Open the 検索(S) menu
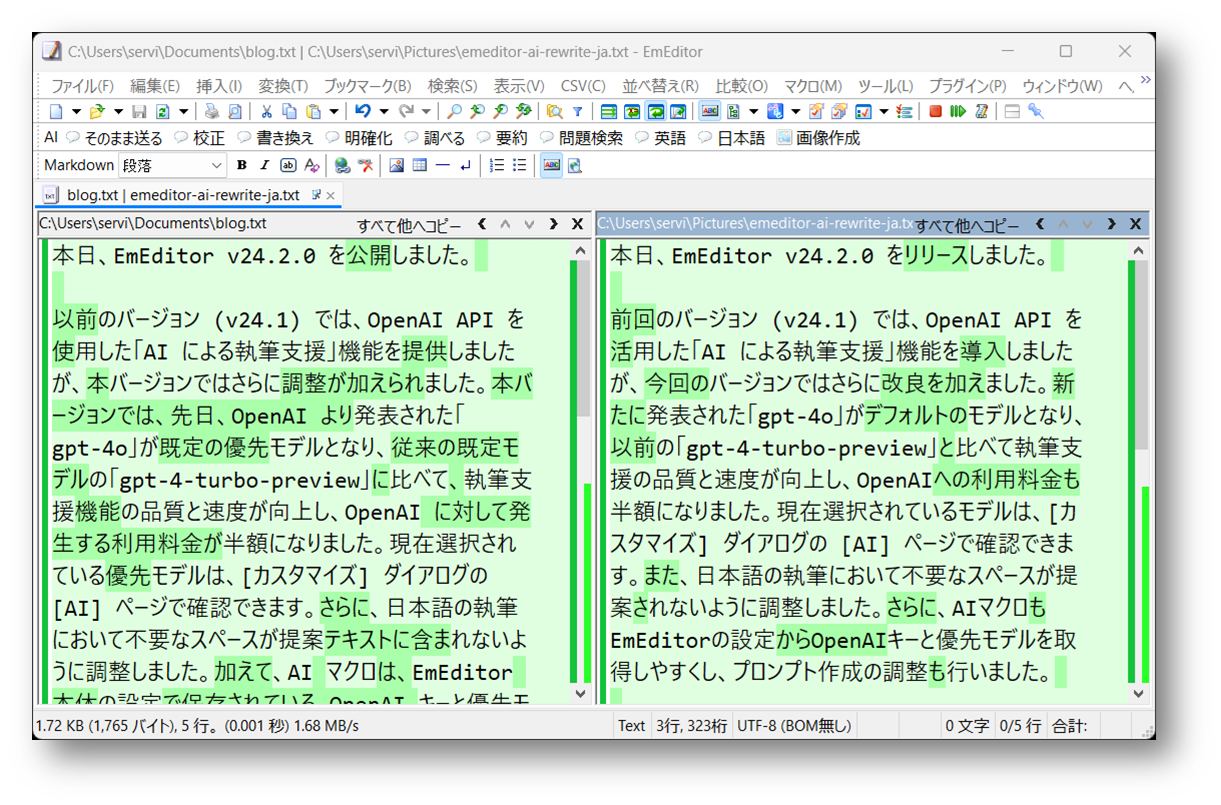 453,86
